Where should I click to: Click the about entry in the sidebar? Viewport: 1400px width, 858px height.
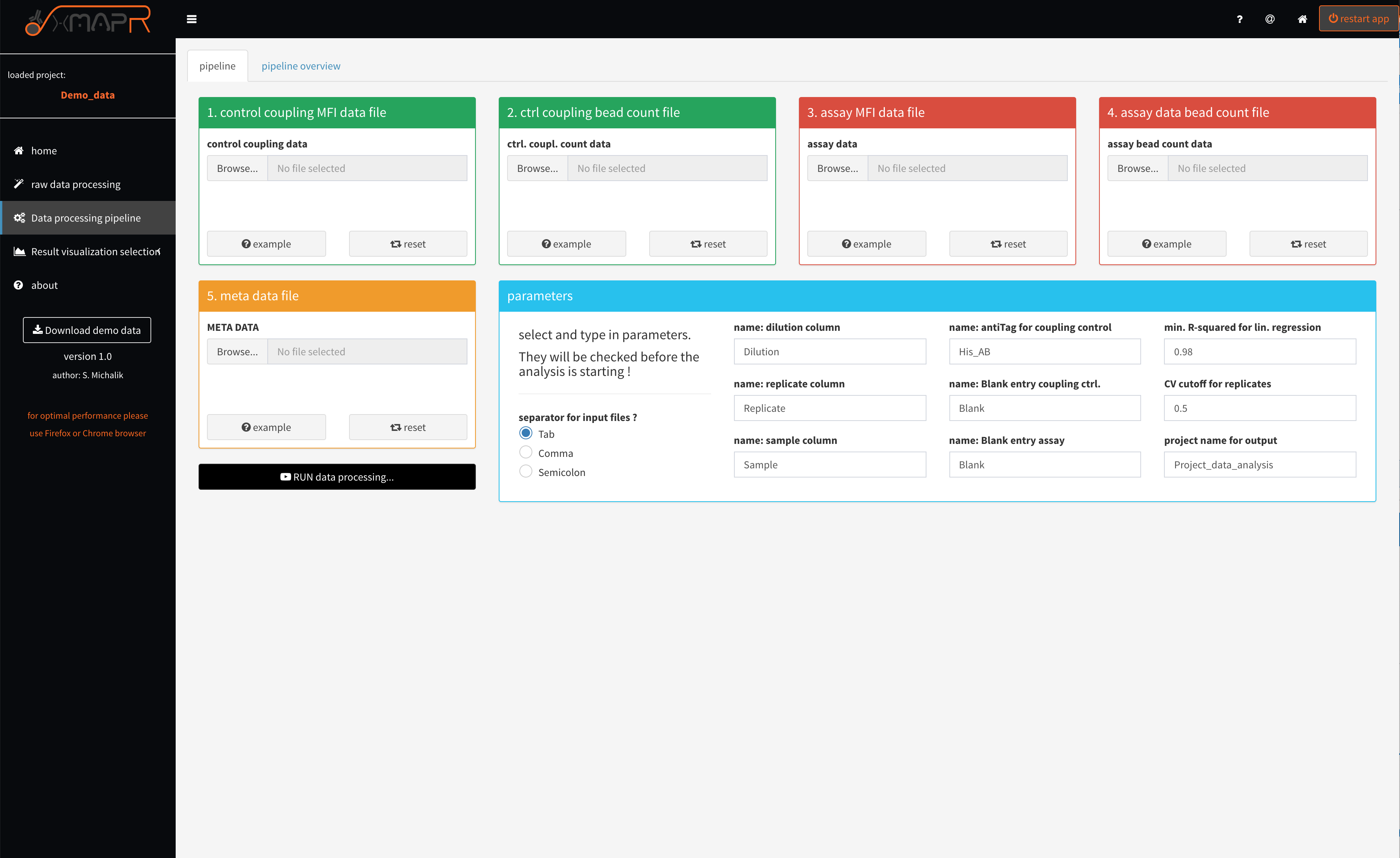point(44,285)
